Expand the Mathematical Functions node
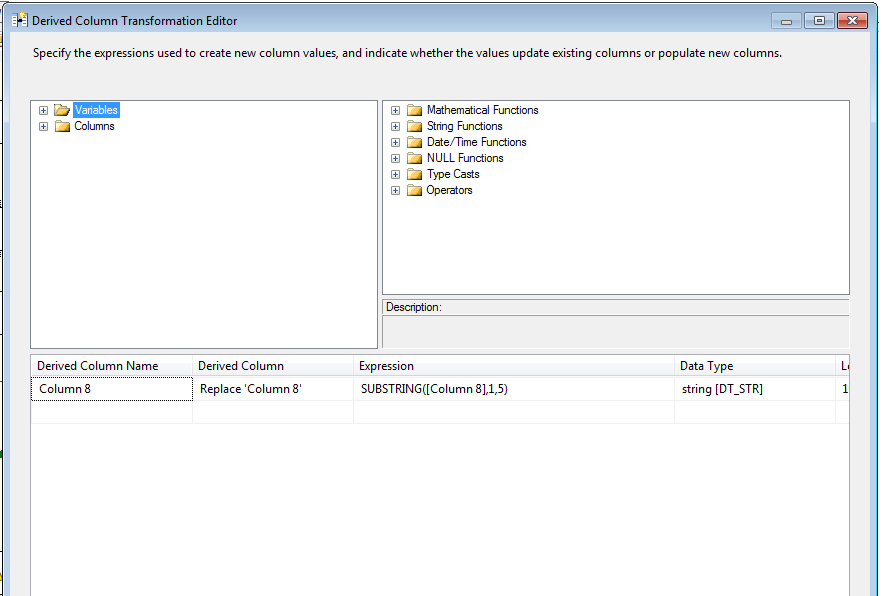 tap(396, 110)
